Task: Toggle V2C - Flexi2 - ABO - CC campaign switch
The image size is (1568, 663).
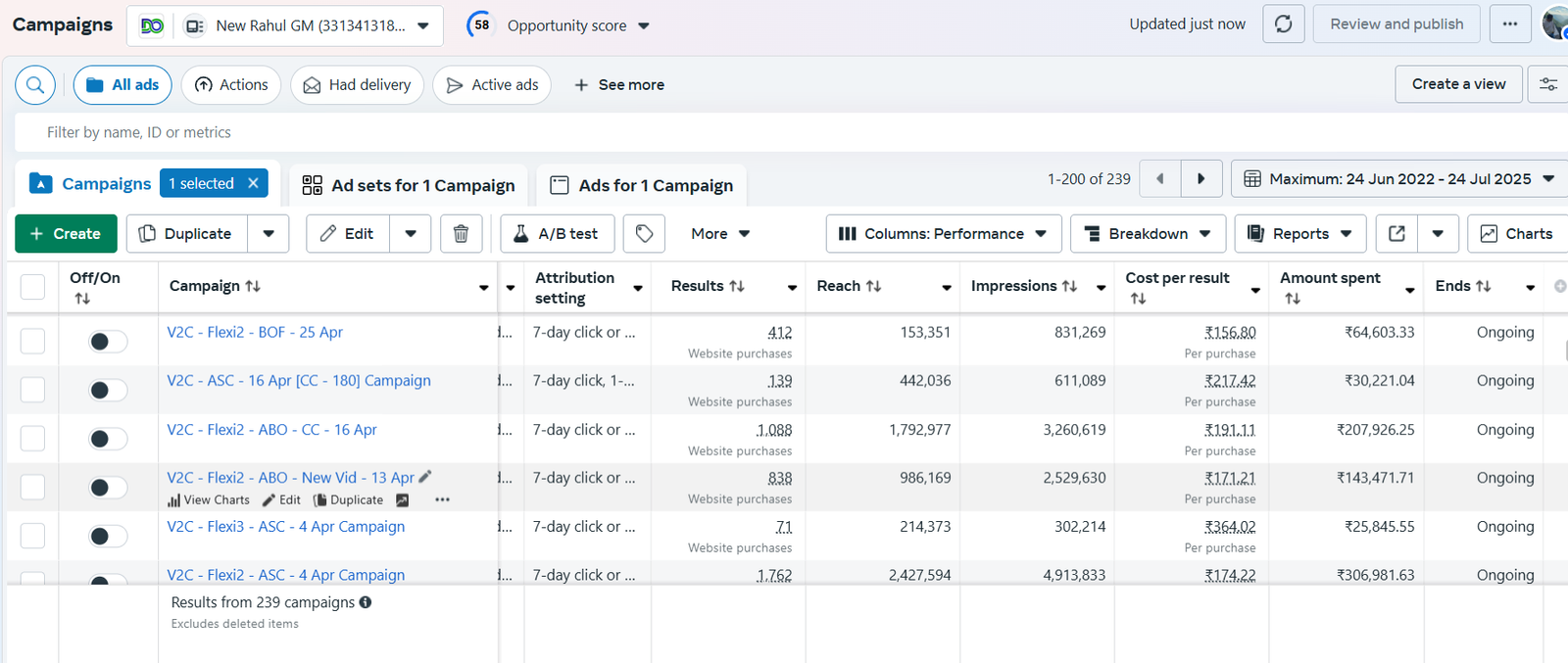Action: [x=108, y=438]
